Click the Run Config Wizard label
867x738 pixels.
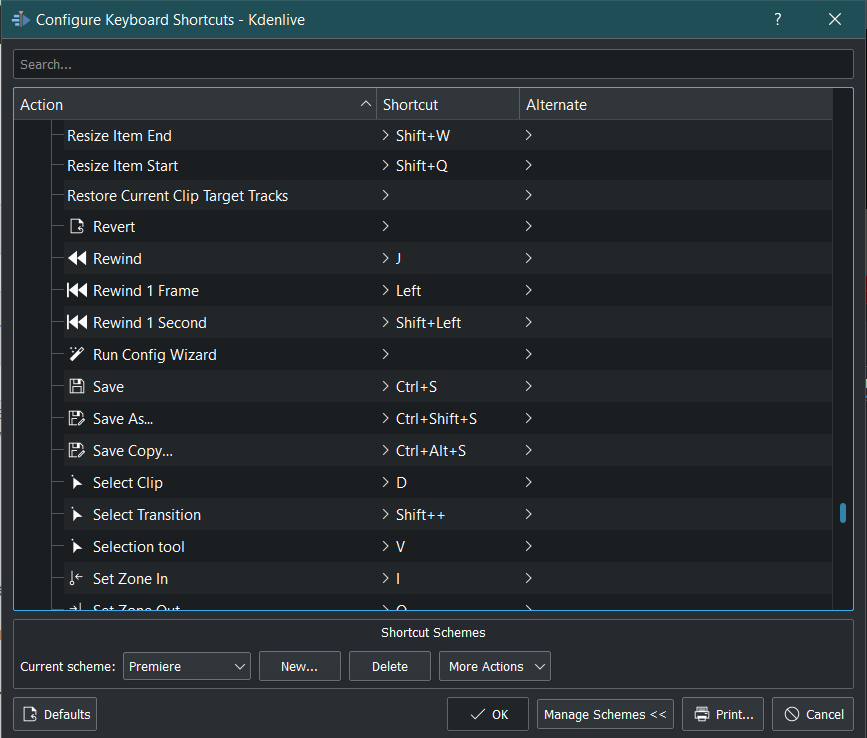[155, 355]
